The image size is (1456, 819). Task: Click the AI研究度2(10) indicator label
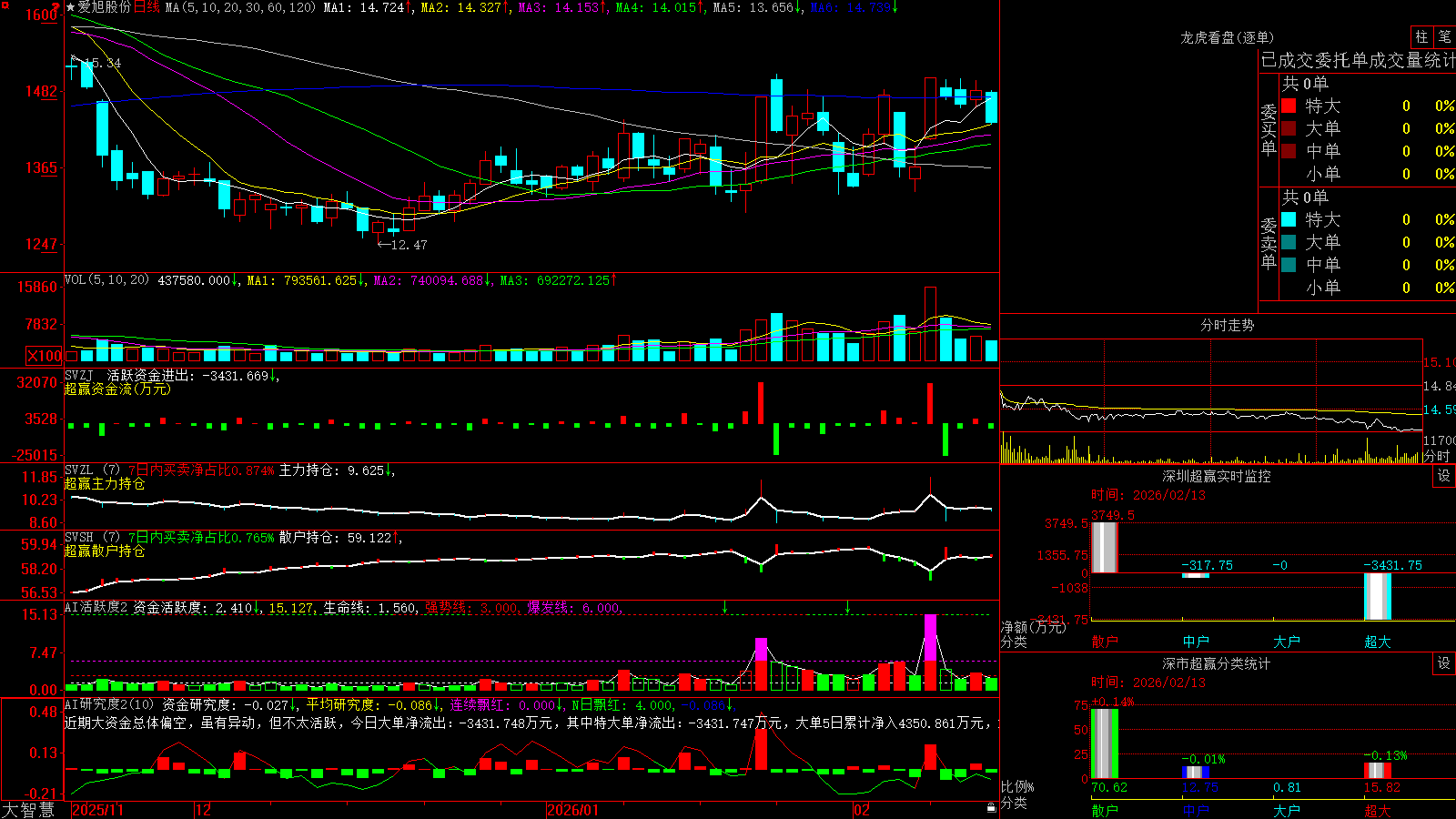coord(109,704)
